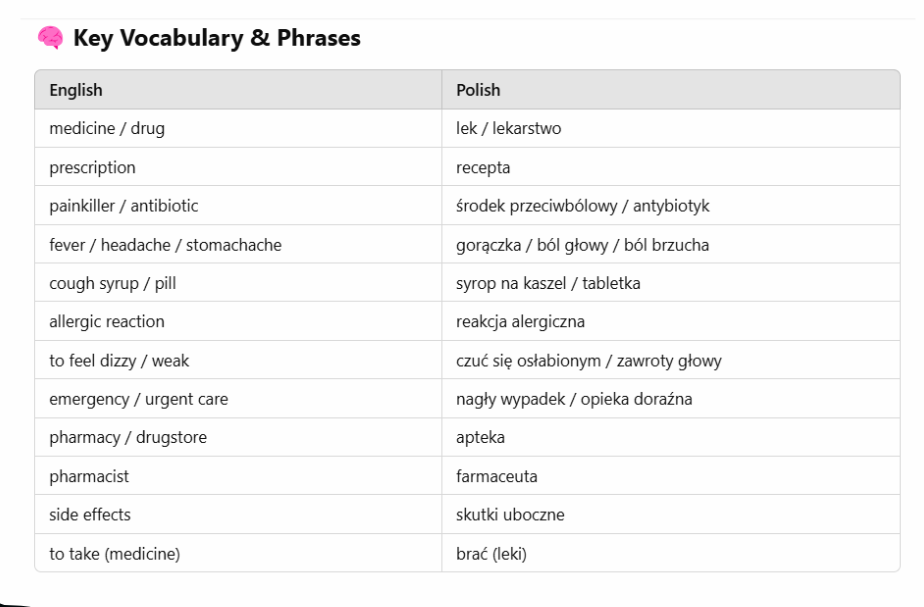Click the Polish column header
The image size is (924, 607).
(x=478, y=90)
